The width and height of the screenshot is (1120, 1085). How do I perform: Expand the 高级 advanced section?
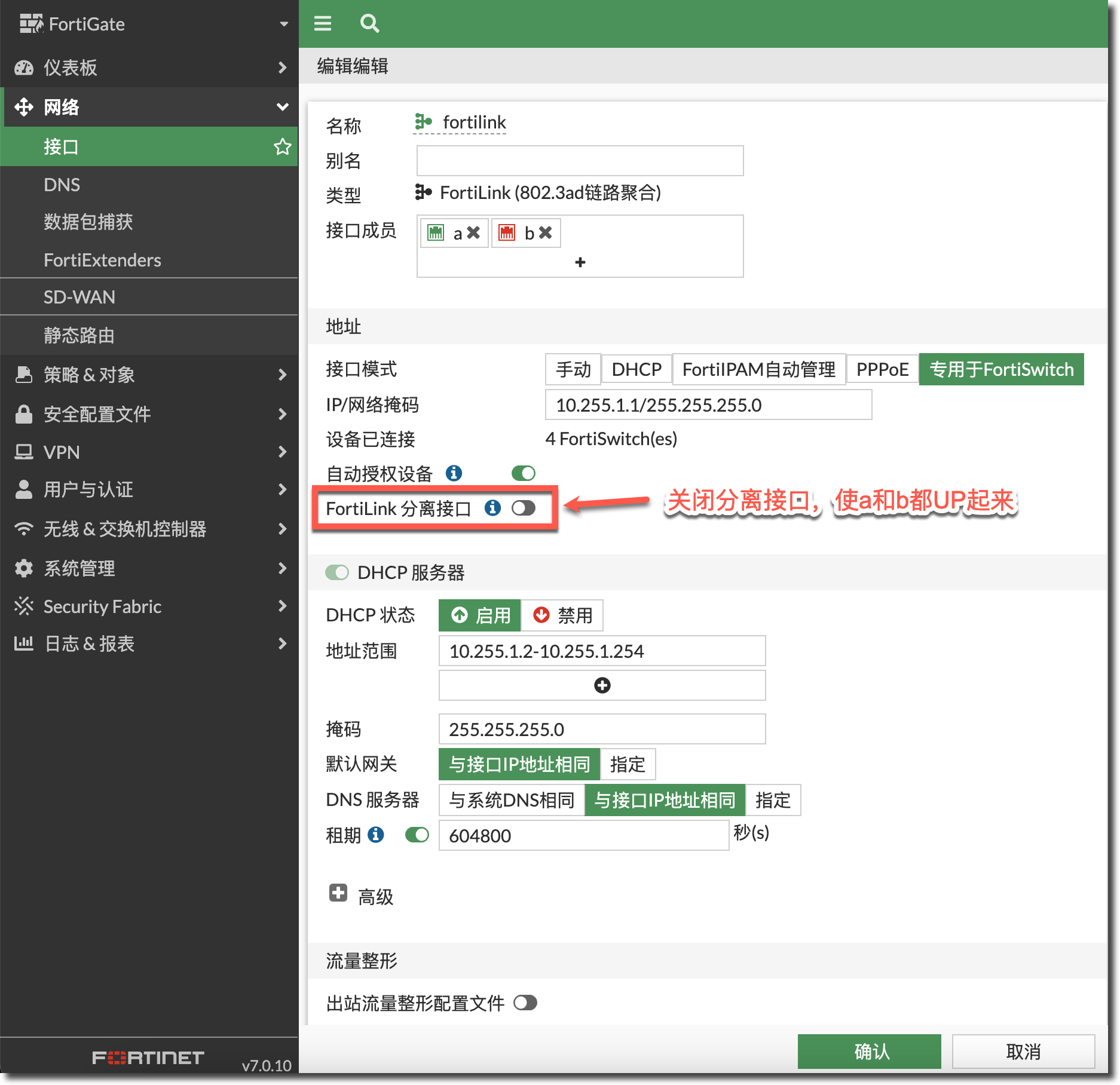[x=338, y=893]
